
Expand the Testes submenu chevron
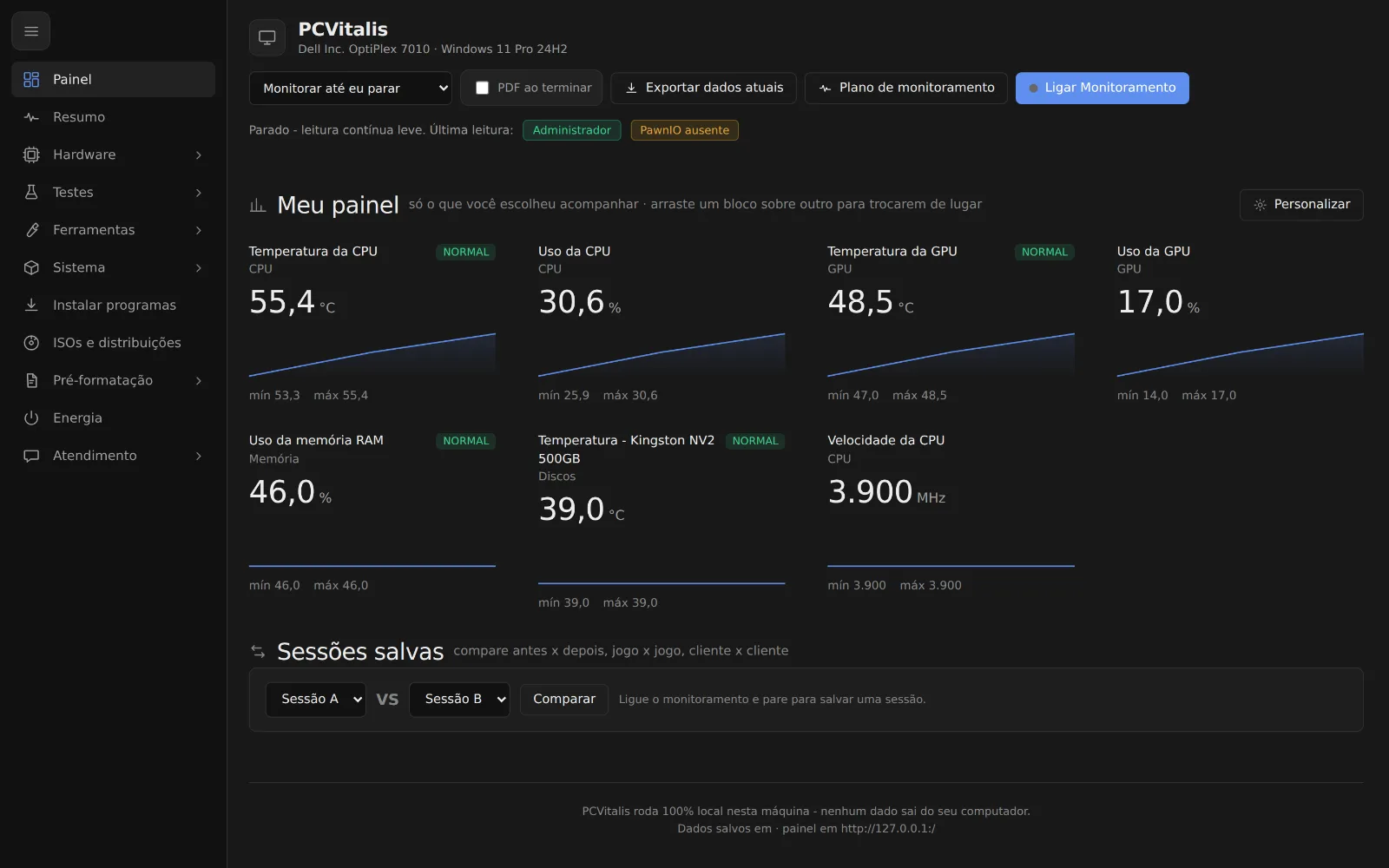[199, 193]
